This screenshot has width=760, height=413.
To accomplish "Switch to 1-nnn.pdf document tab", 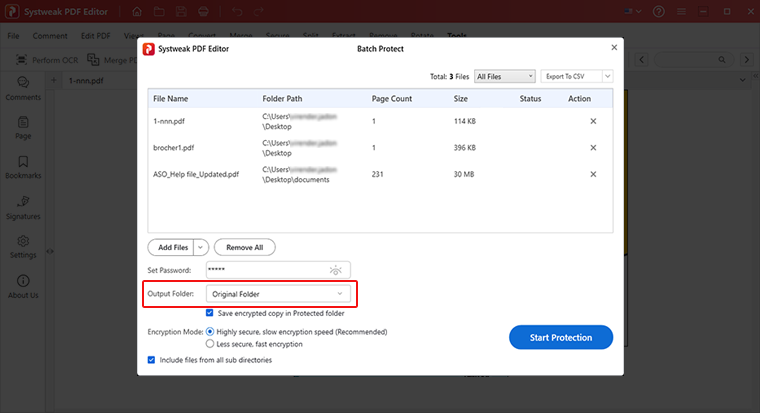I will pos(86,80).
